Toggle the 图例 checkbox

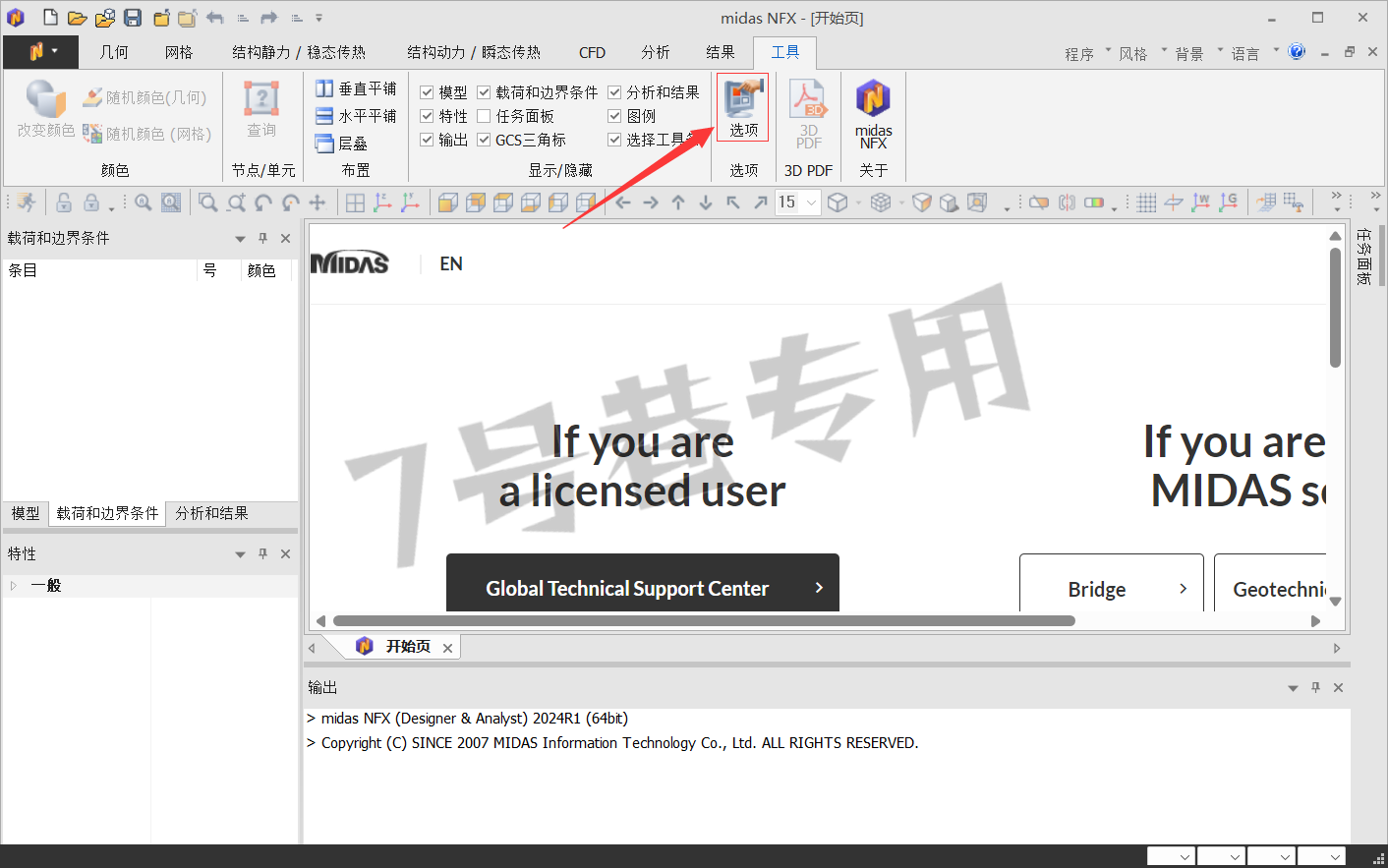tap(614, 116)
